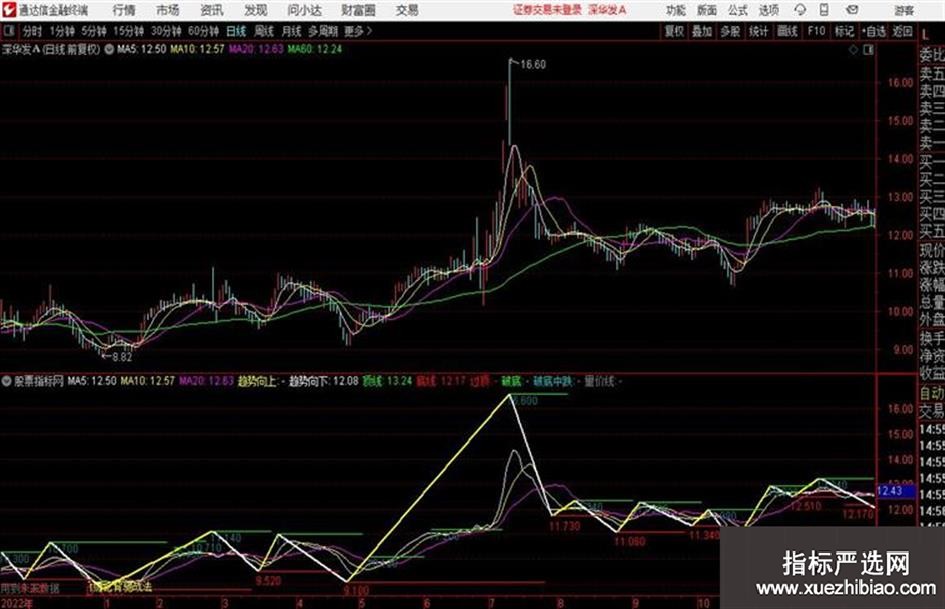Click the 8.82 low price label
945x609 pixels.
click(x=122, y=356)
